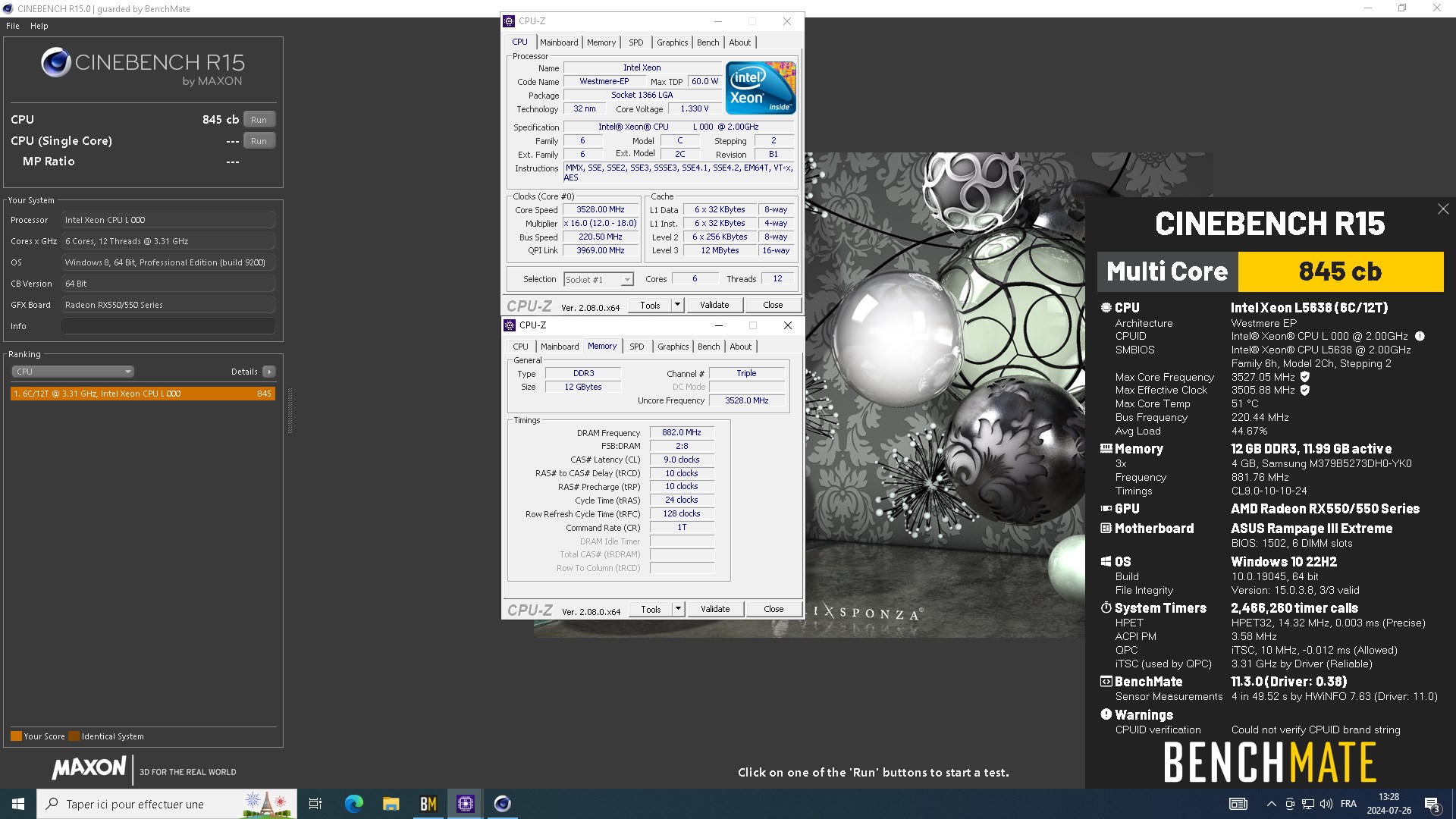
Task: Launch Microsoft Edge from the taskbar
Action: [x=353, y=804]
